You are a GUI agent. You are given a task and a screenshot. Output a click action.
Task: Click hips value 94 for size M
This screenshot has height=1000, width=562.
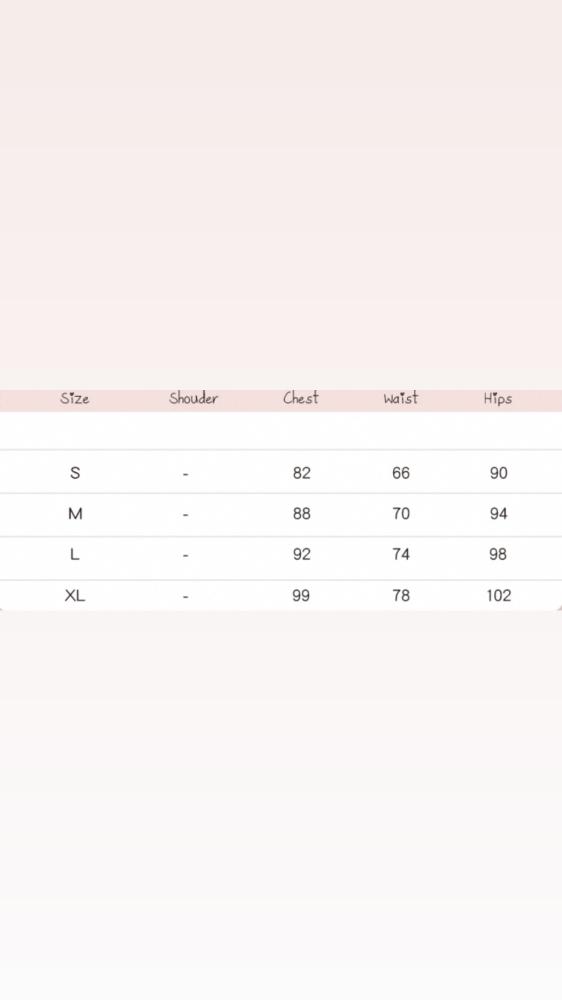coord(498,513)
